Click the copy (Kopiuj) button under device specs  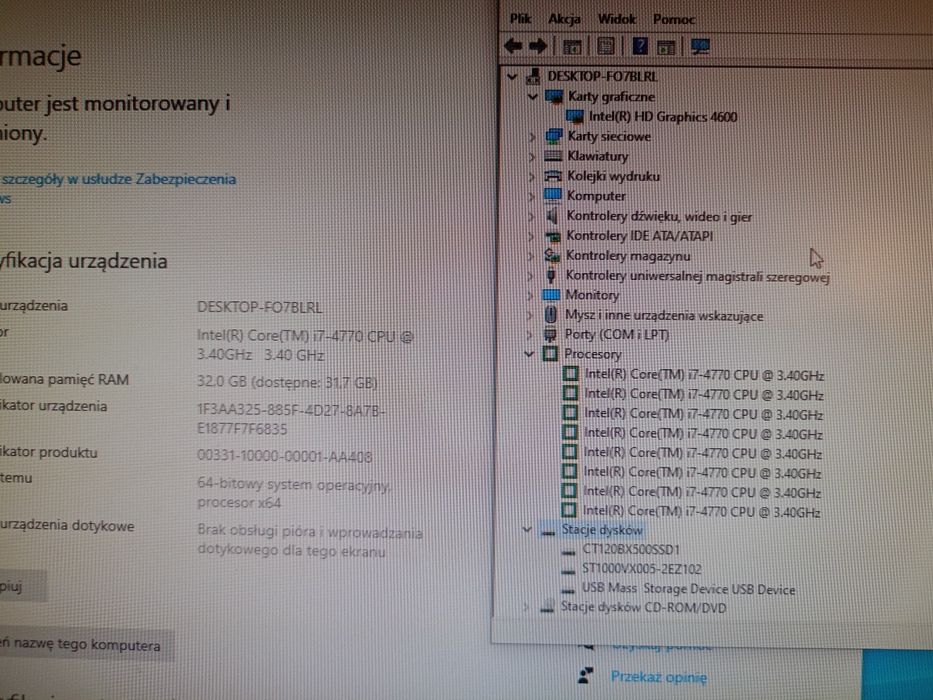click(x=23, y=587)
